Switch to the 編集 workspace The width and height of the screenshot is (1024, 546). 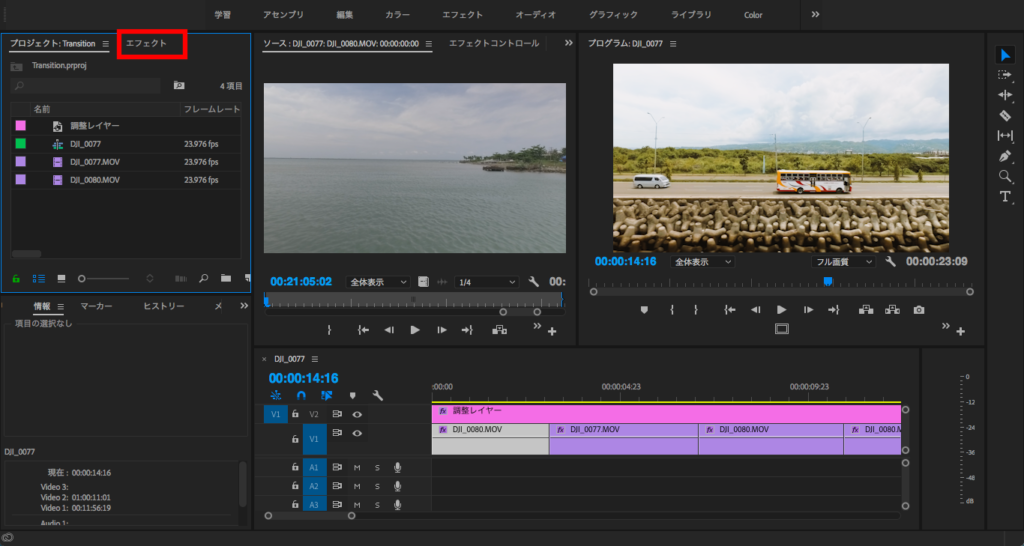(345, 14)
